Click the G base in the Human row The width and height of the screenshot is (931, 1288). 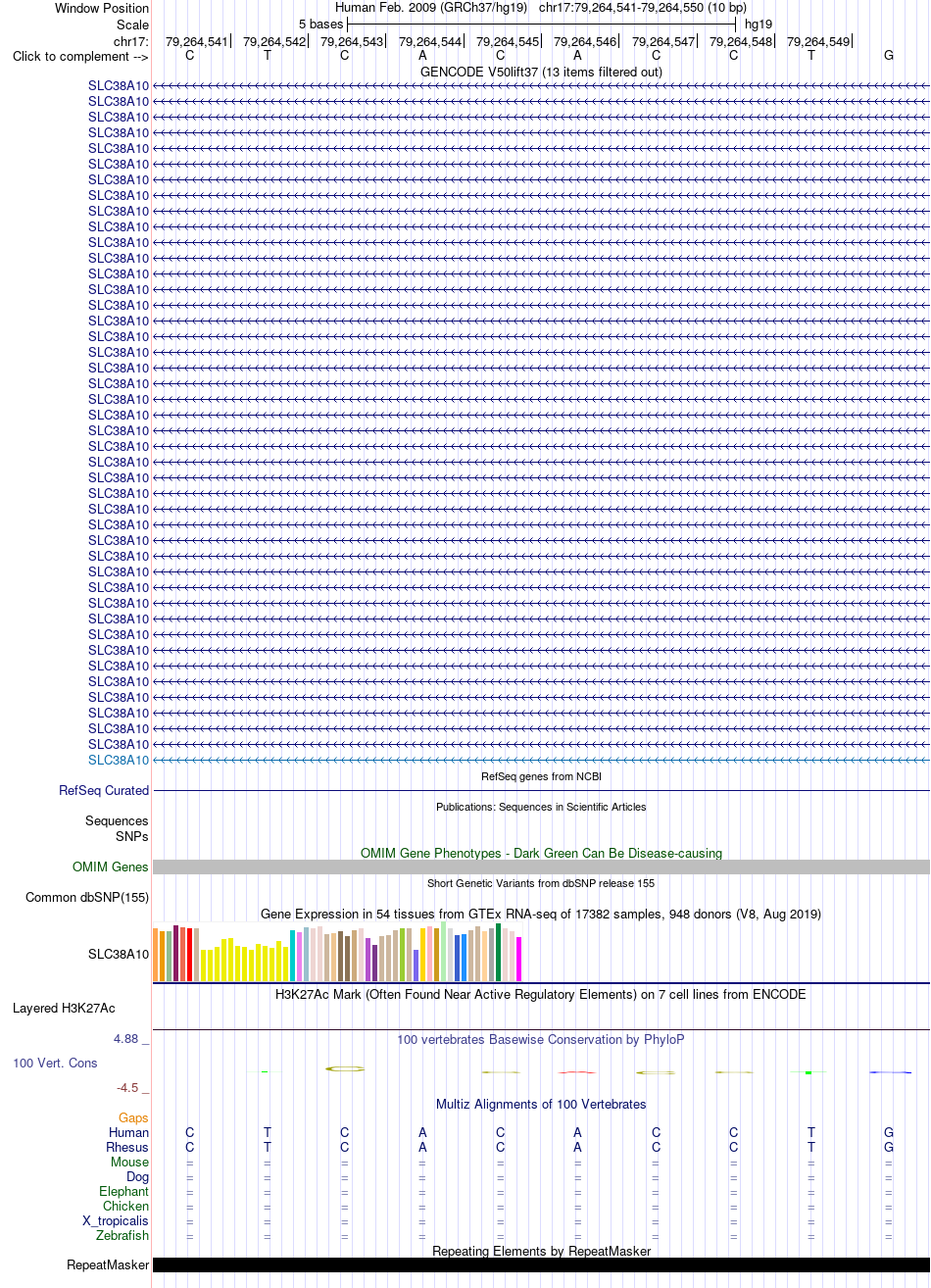pos(889,1132)
